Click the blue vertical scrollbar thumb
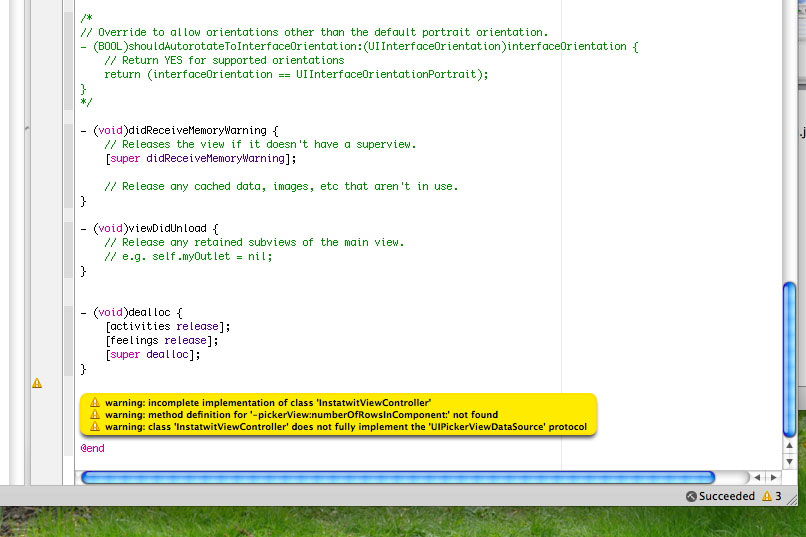 tap(790, 359)
